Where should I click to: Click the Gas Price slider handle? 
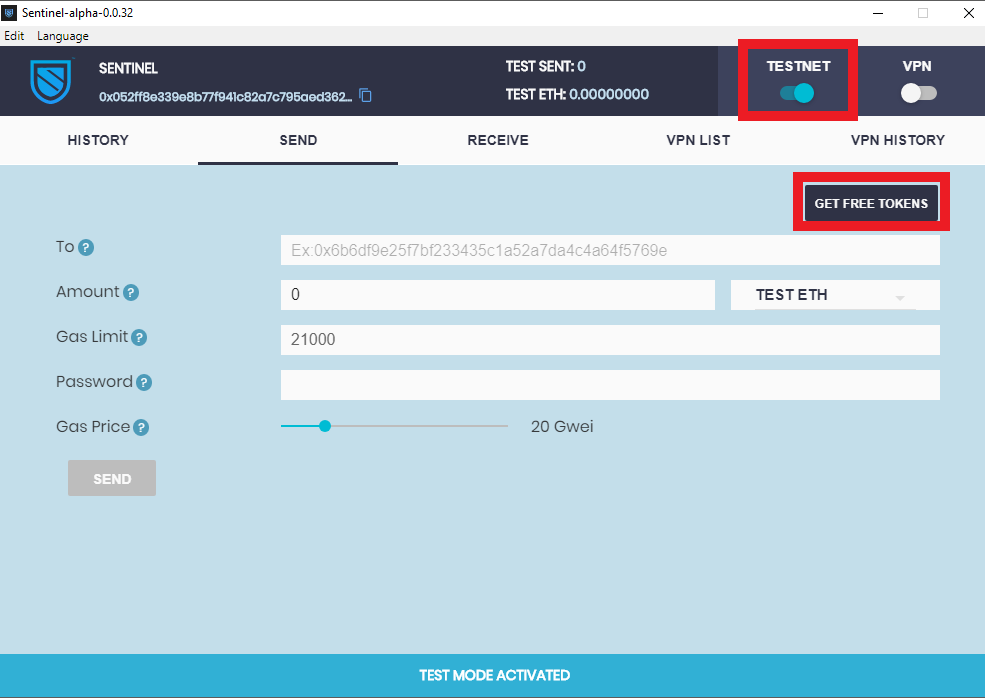click(x=325, y=426)
